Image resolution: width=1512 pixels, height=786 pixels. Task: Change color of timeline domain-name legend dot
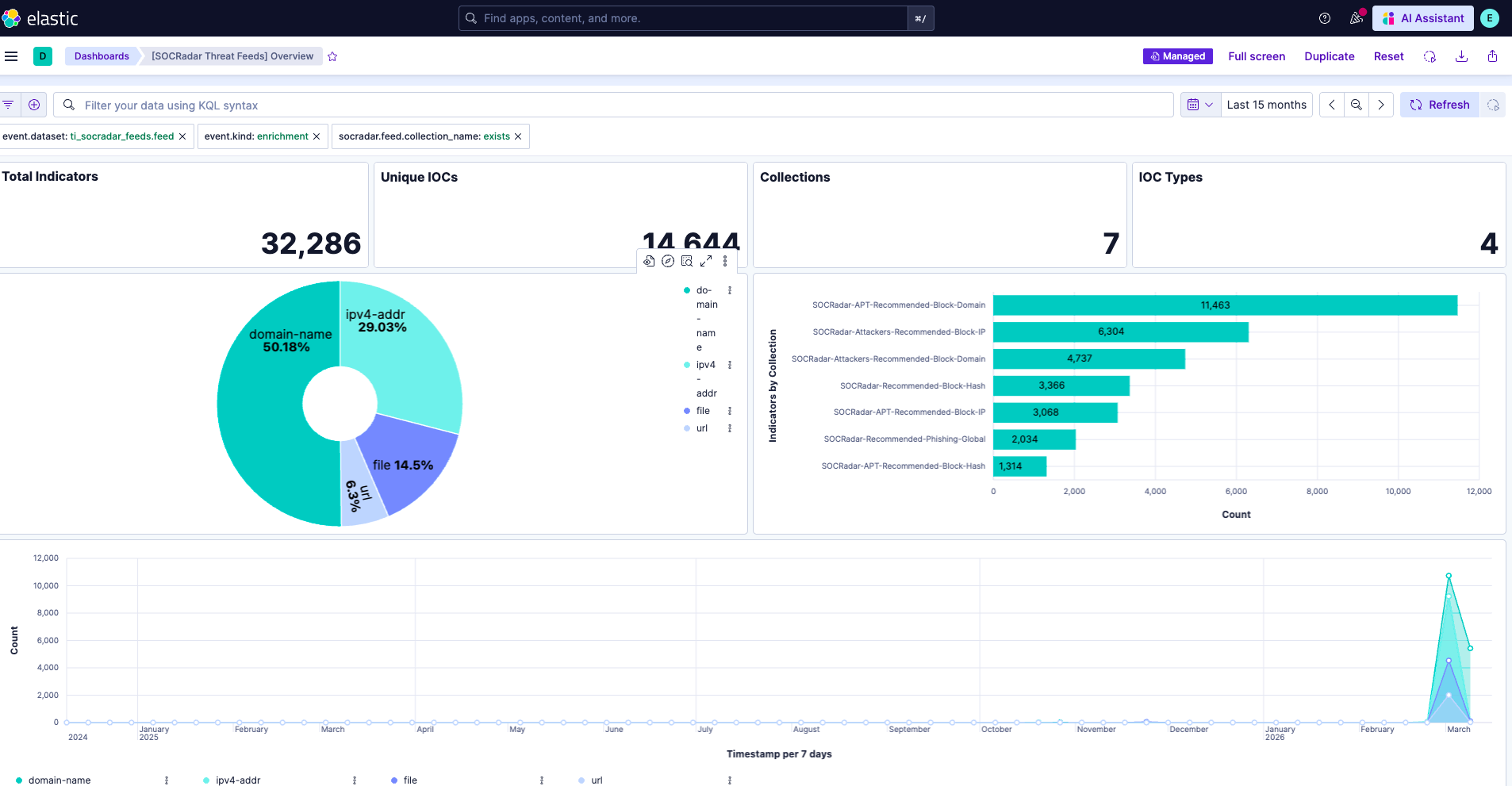pos(19,780)
